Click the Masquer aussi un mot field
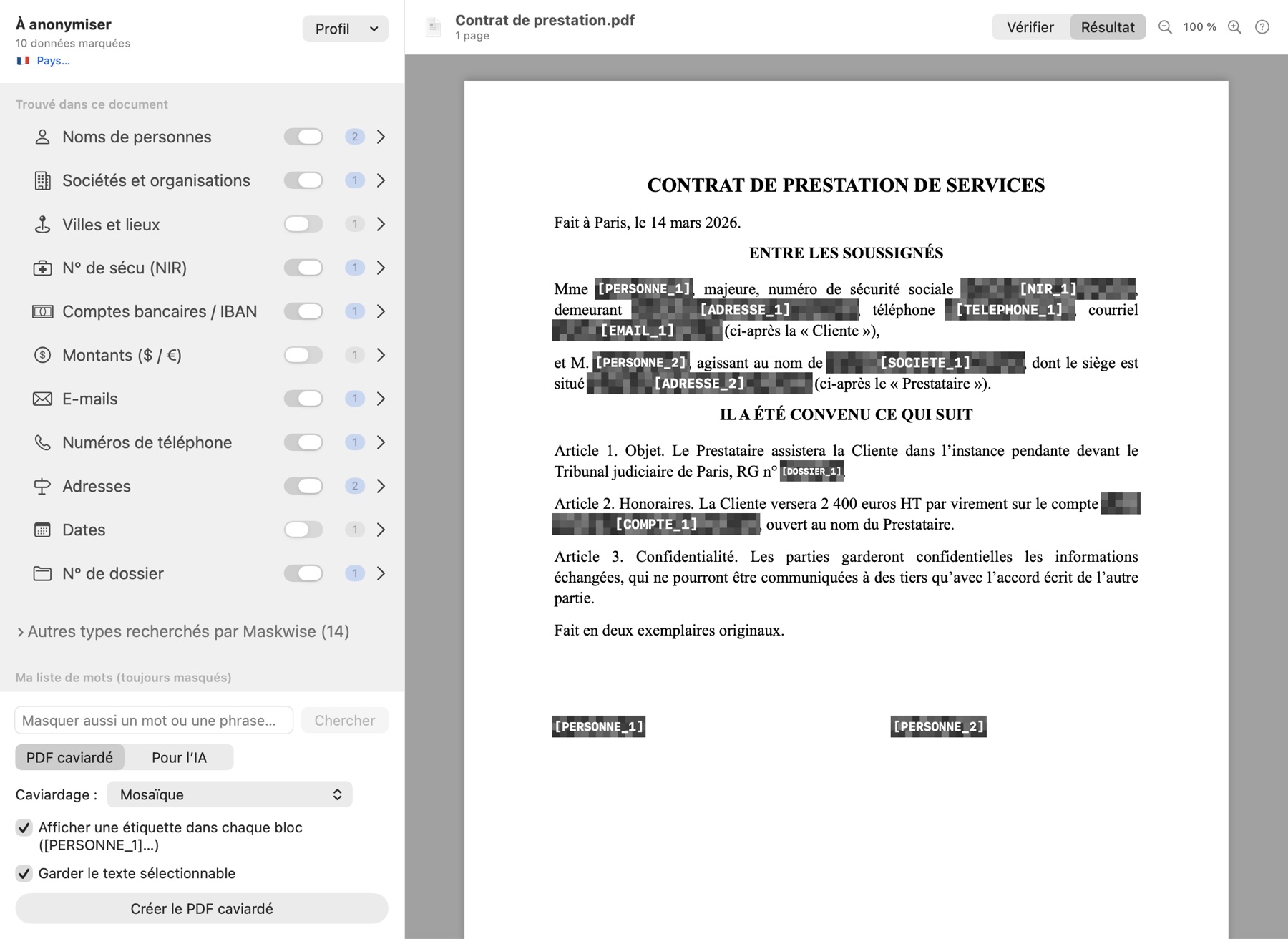This screenshot has height=939, width=1288. click(x=154, y=720)
